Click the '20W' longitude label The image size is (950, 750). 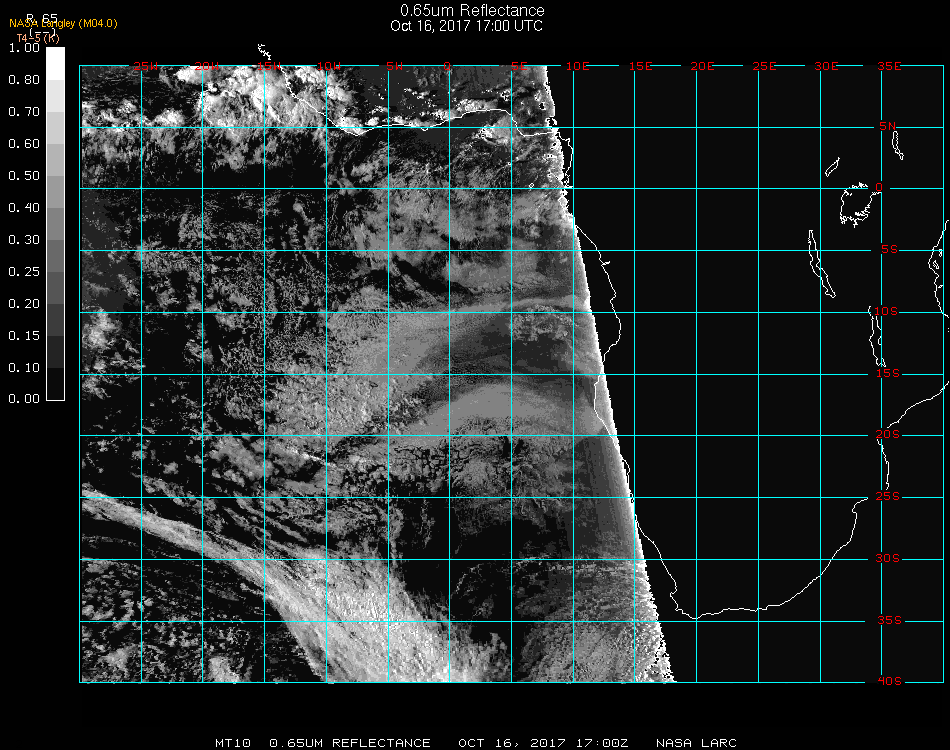(x=207, y=66)
